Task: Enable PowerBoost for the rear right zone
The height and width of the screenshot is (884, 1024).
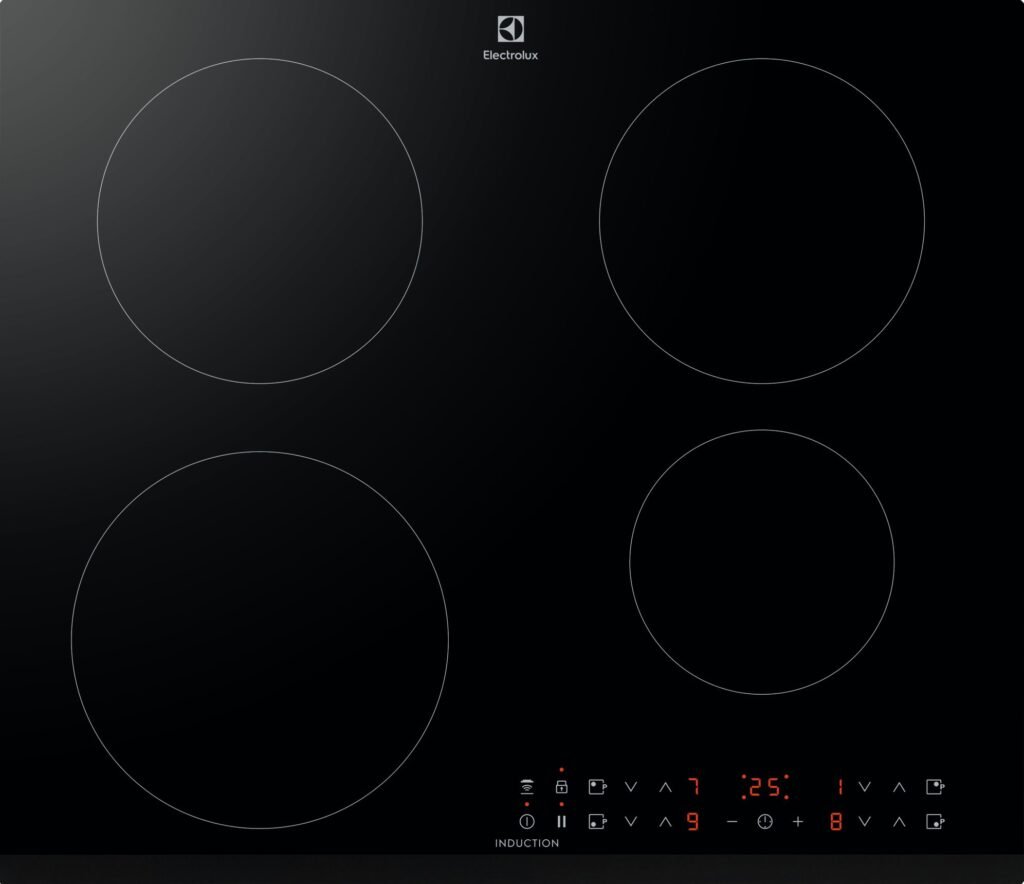Action: click(935, 787)
